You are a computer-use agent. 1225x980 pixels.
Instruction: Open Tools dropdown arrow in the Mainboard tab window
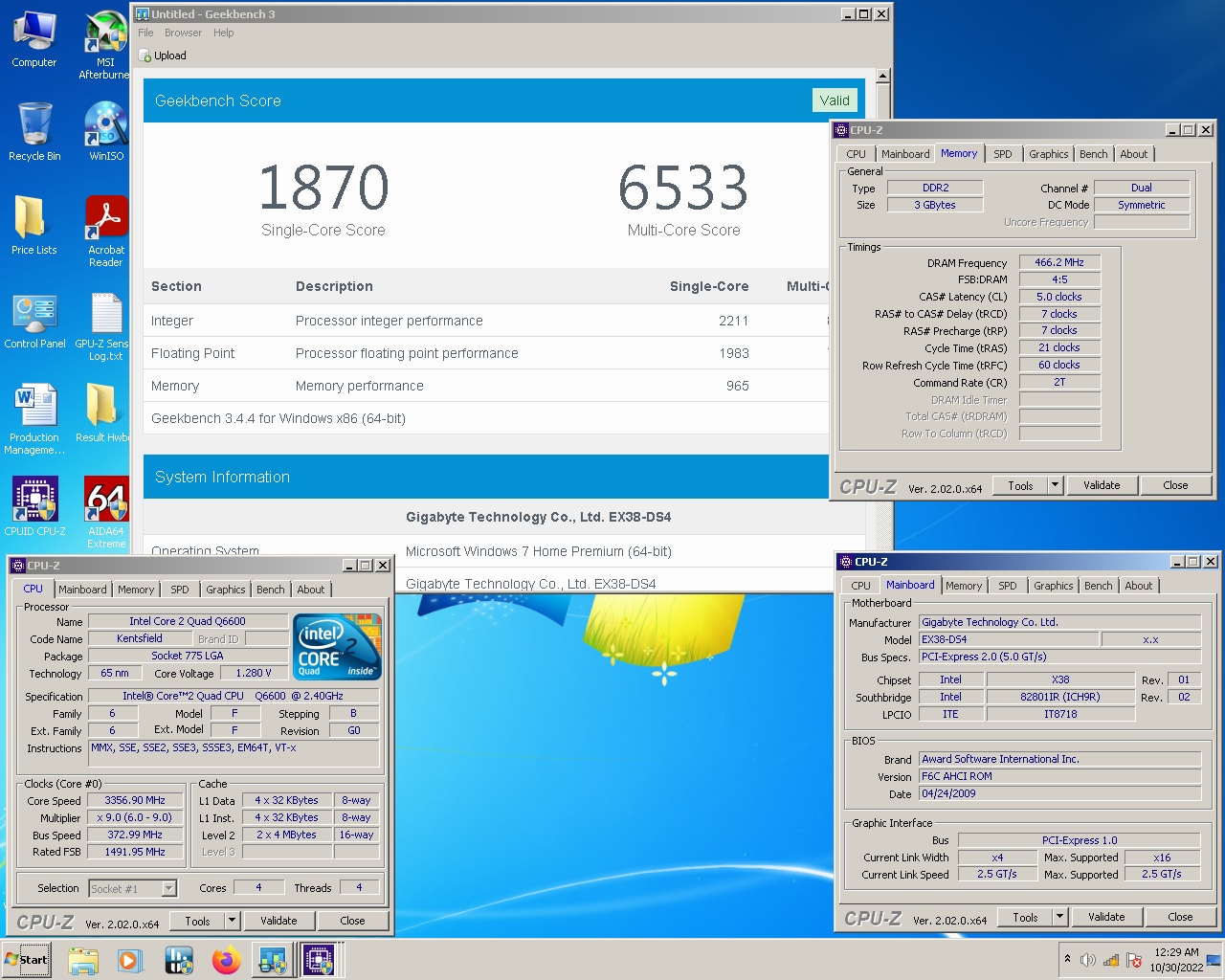1059,917
